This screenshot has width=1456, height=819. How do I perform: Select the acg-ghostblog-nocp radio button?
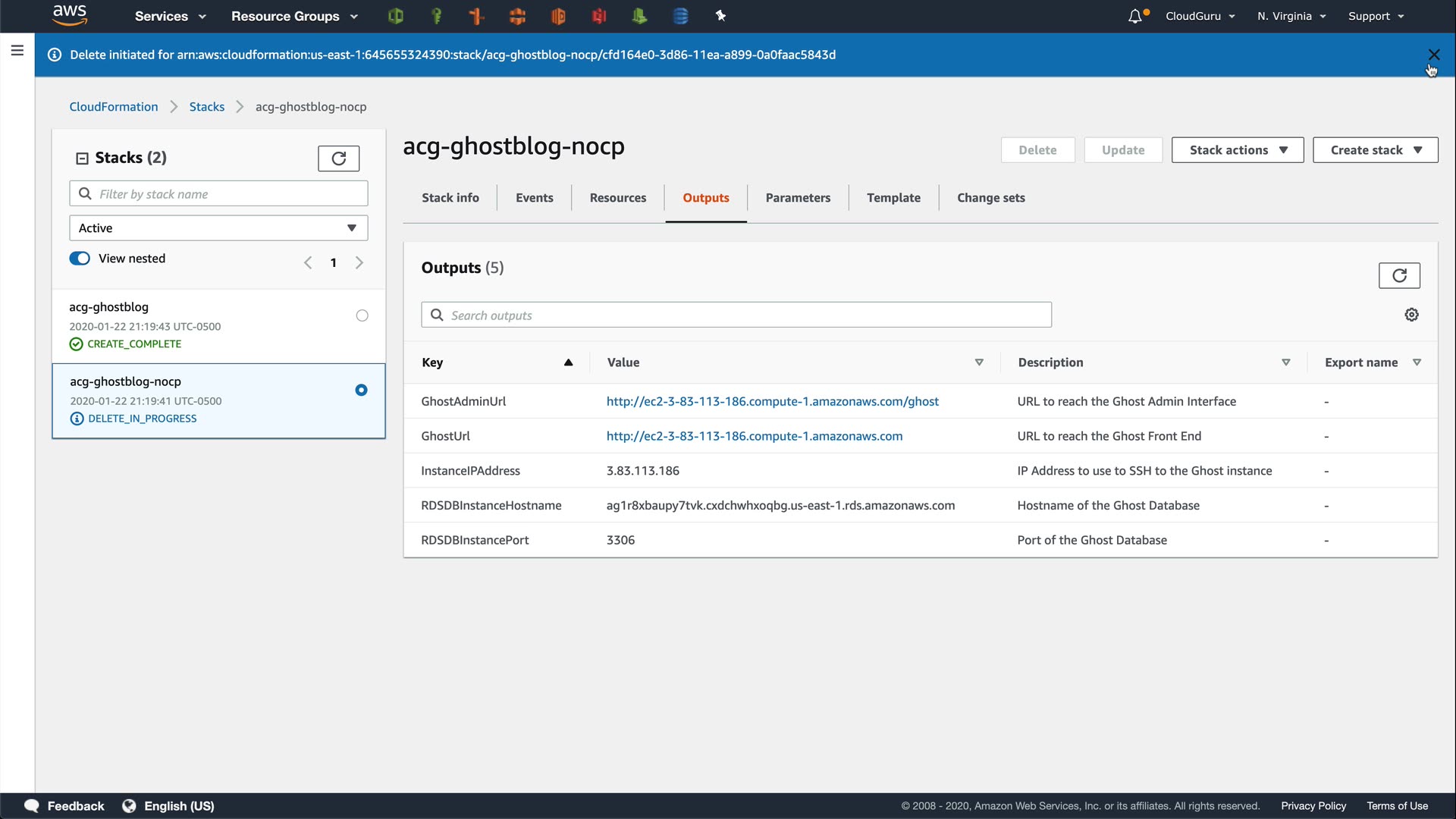coord(361,390)
